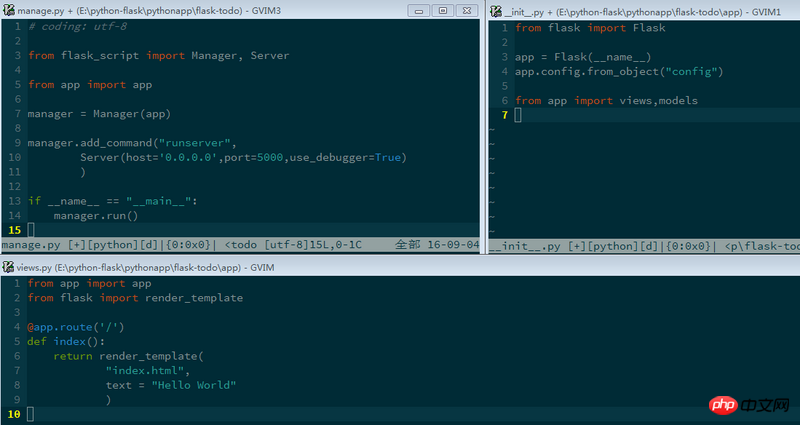The width and height of the screenshot is (800, 425).
Task: Click the __init__.py status bar file name
Action: point(524,246)
